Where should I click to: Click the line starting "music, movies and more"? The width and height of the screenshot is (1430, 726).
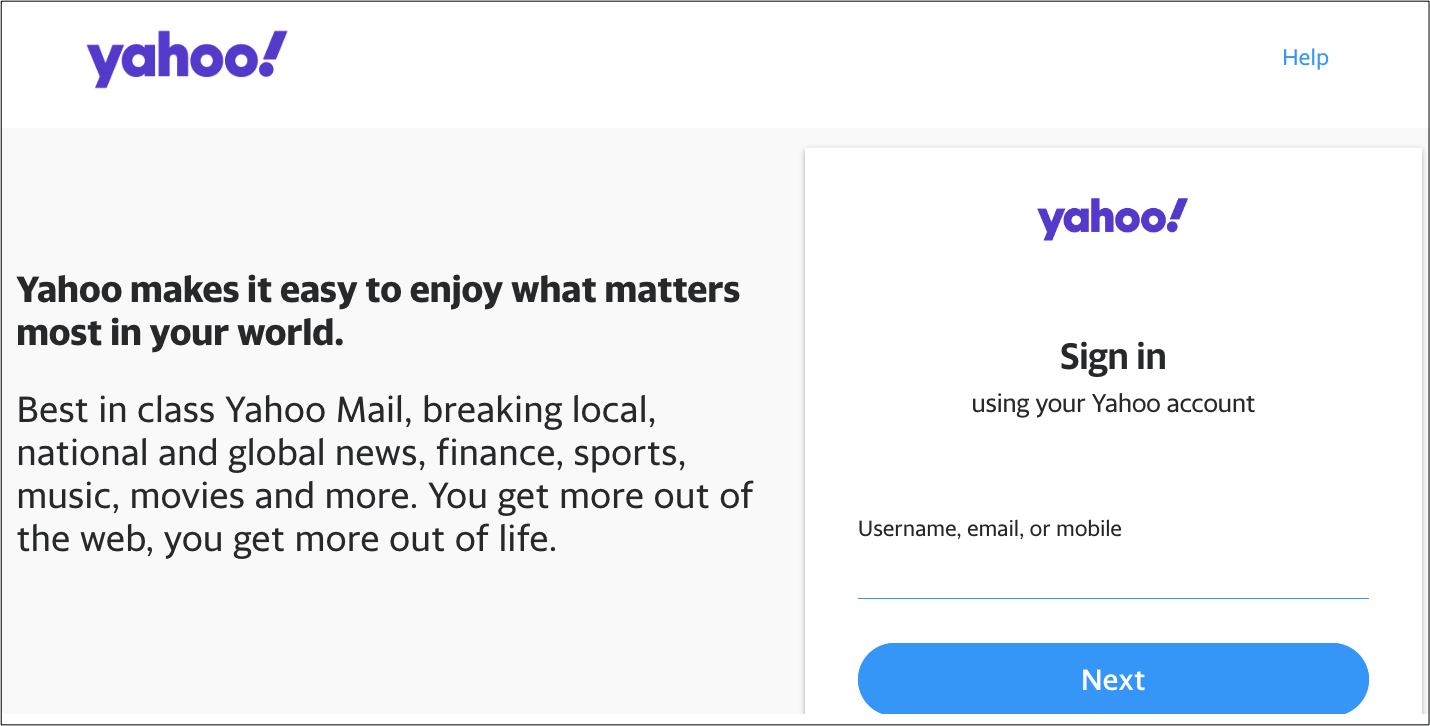click(385, 496)
